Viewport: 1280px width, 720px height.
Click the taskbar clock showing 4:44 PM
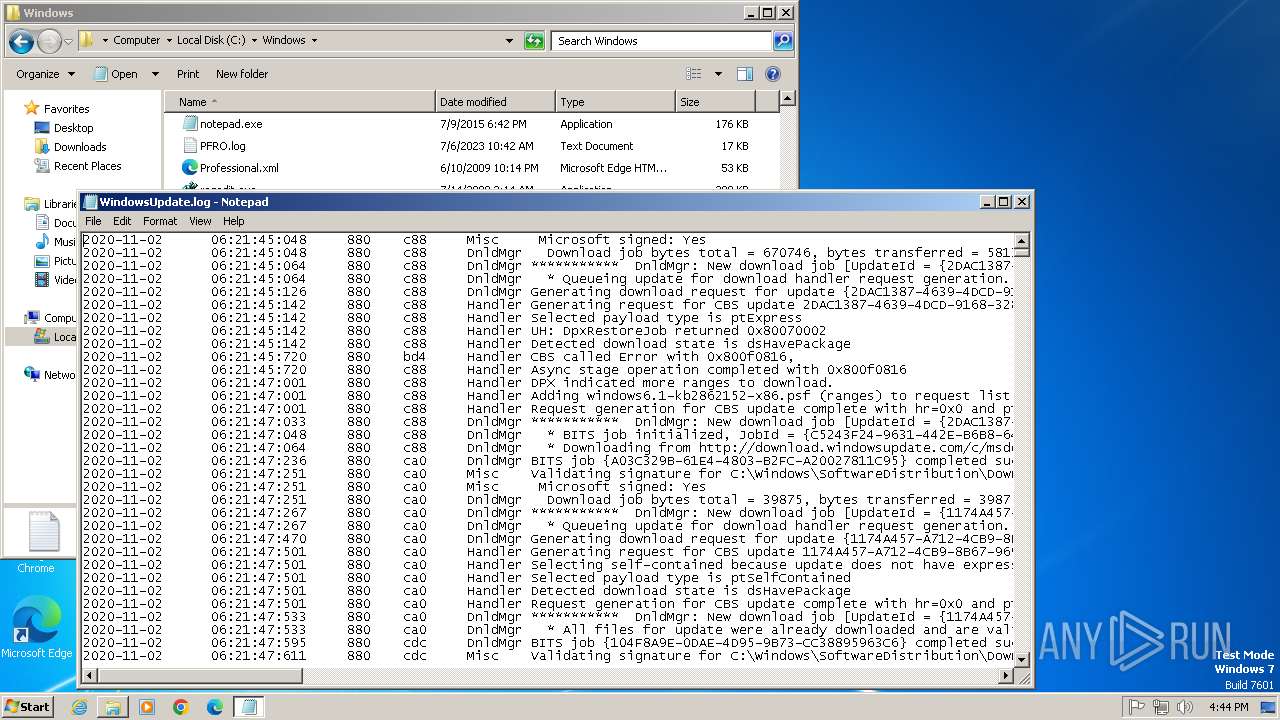click(x=1228, y=707)
